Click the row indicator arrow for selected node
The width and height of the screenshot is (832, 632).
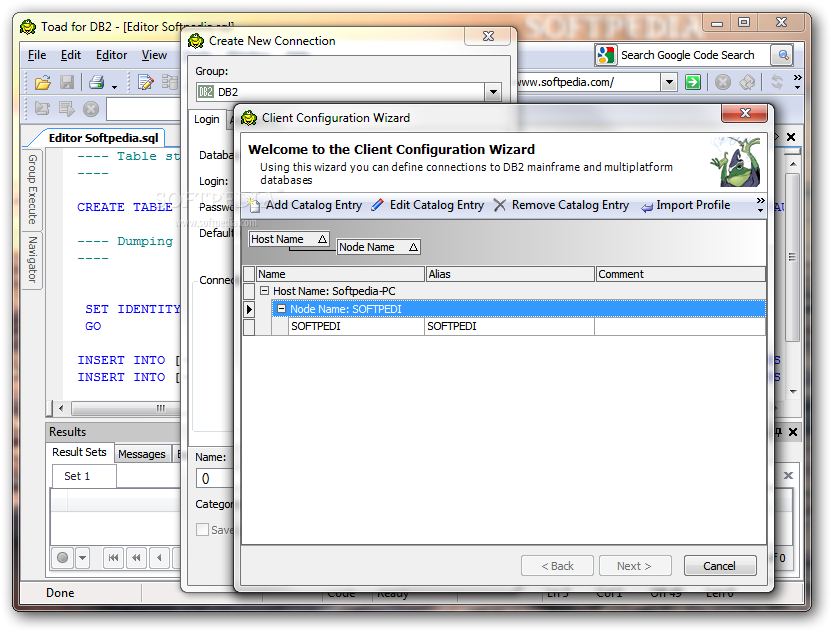click(x=249, y=309)
